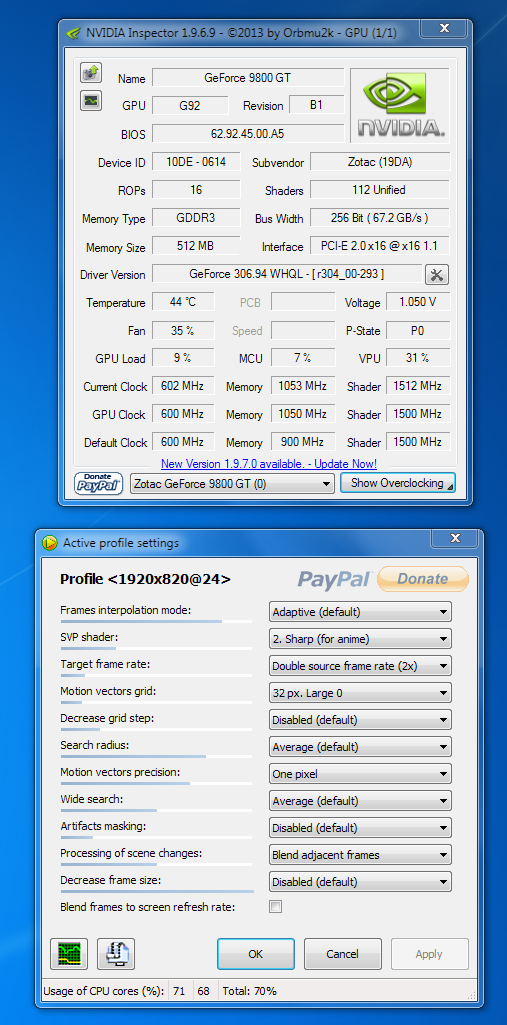Click the Driver Version field
507x1025 pixels.
(287, 274)
